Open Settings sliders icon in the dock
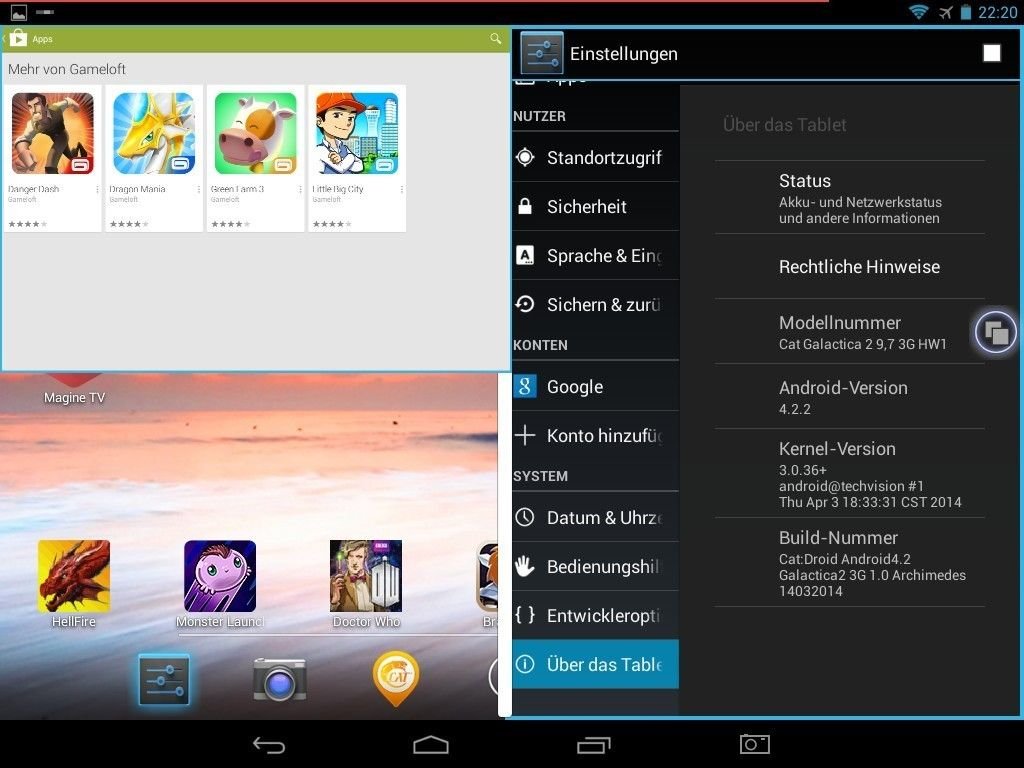The height and width of the screenshot is (768, 1024). pos(164,679)
